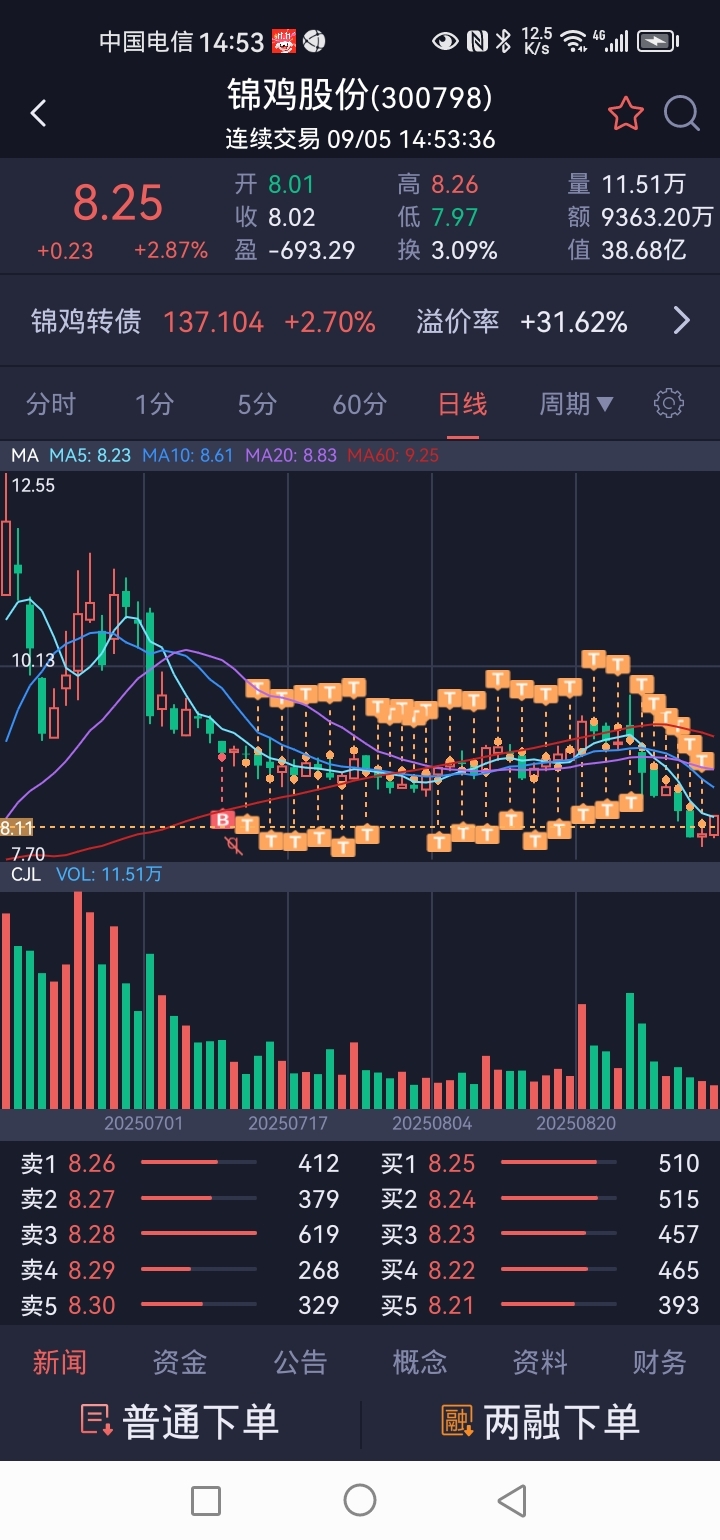Tap the MA20: 8.83 value

(x=291, y=455)
